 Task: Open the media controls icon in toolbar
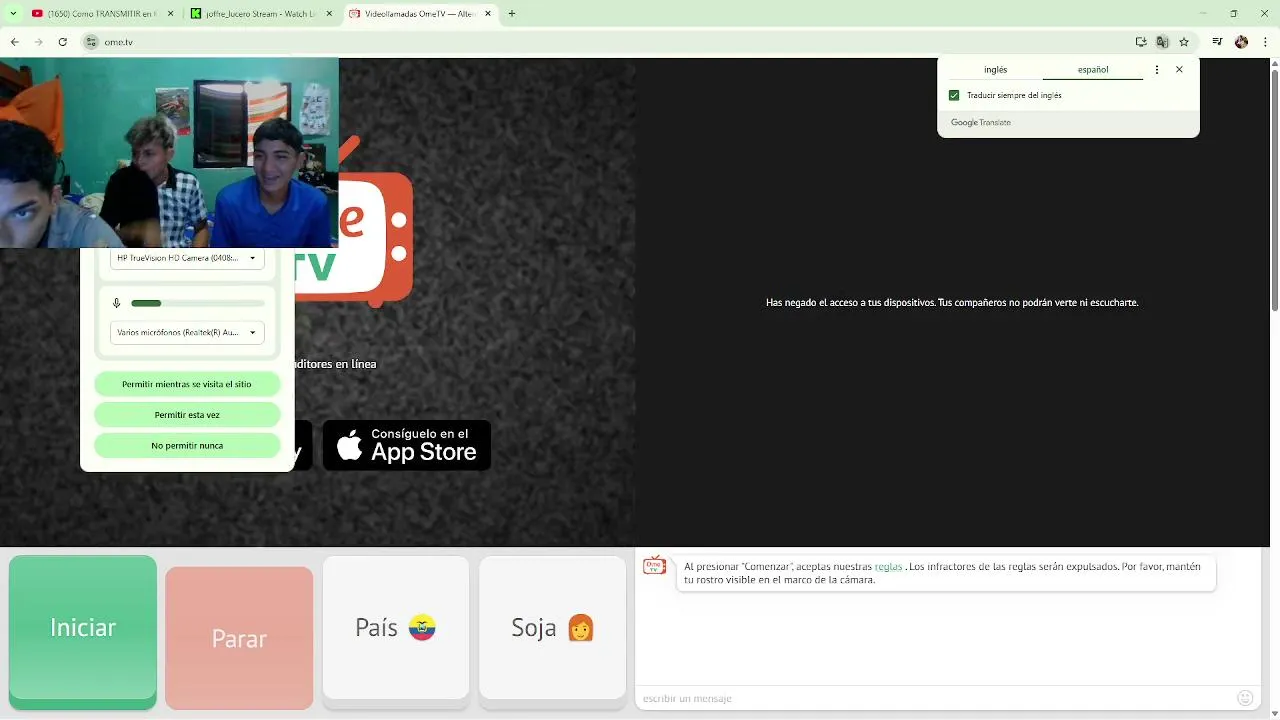coord(1217,42)
